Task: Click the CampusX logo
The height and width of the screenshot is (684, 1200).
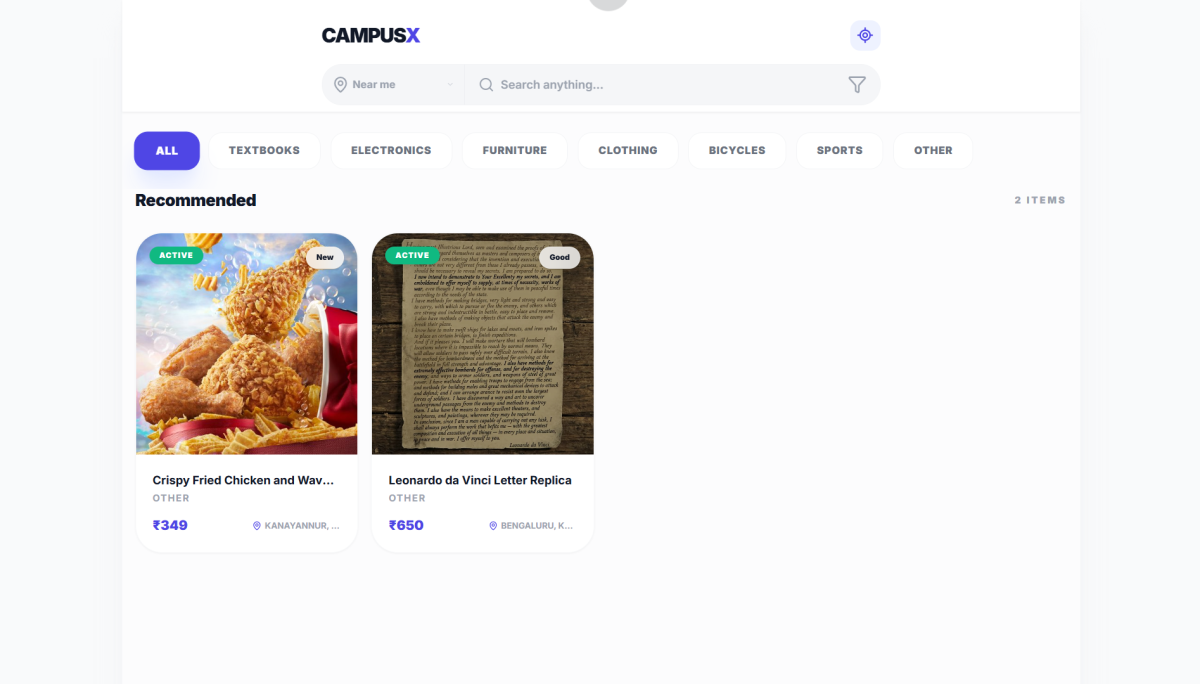Action: (371, 35)
